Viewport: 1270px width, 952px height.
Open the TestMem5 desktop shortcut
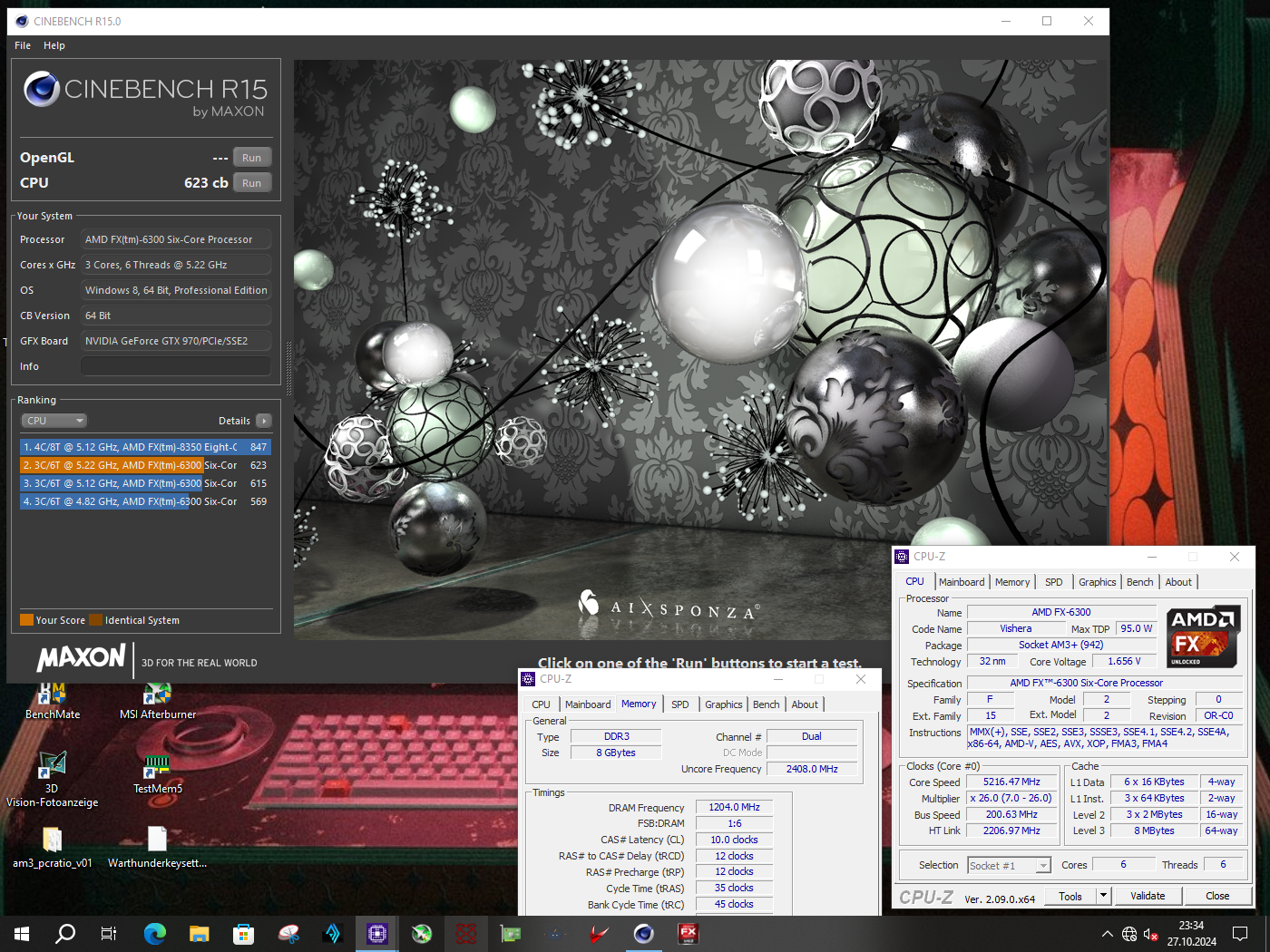158,775
